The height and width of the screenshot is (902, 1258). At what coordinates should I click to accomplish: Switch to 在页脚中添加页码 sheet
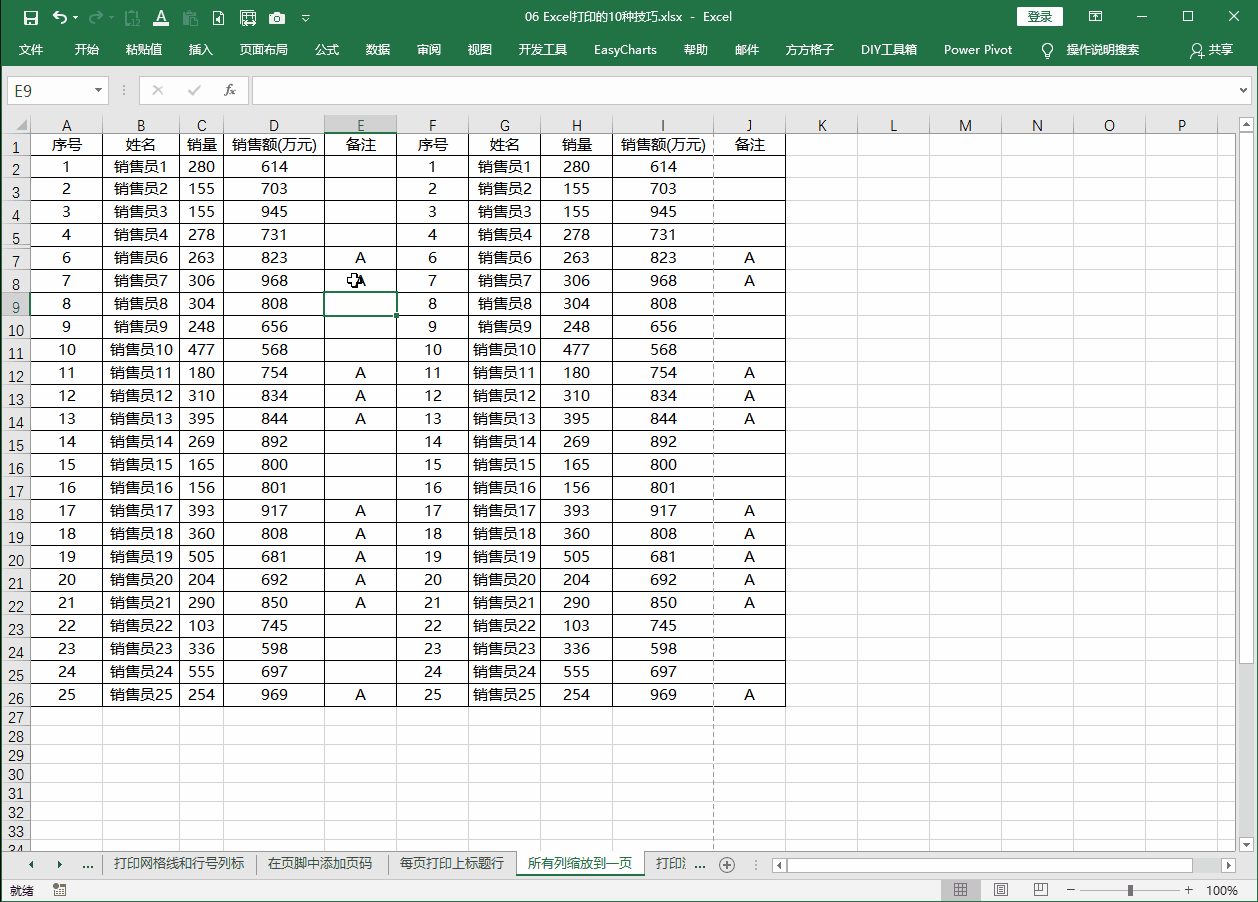320,864
